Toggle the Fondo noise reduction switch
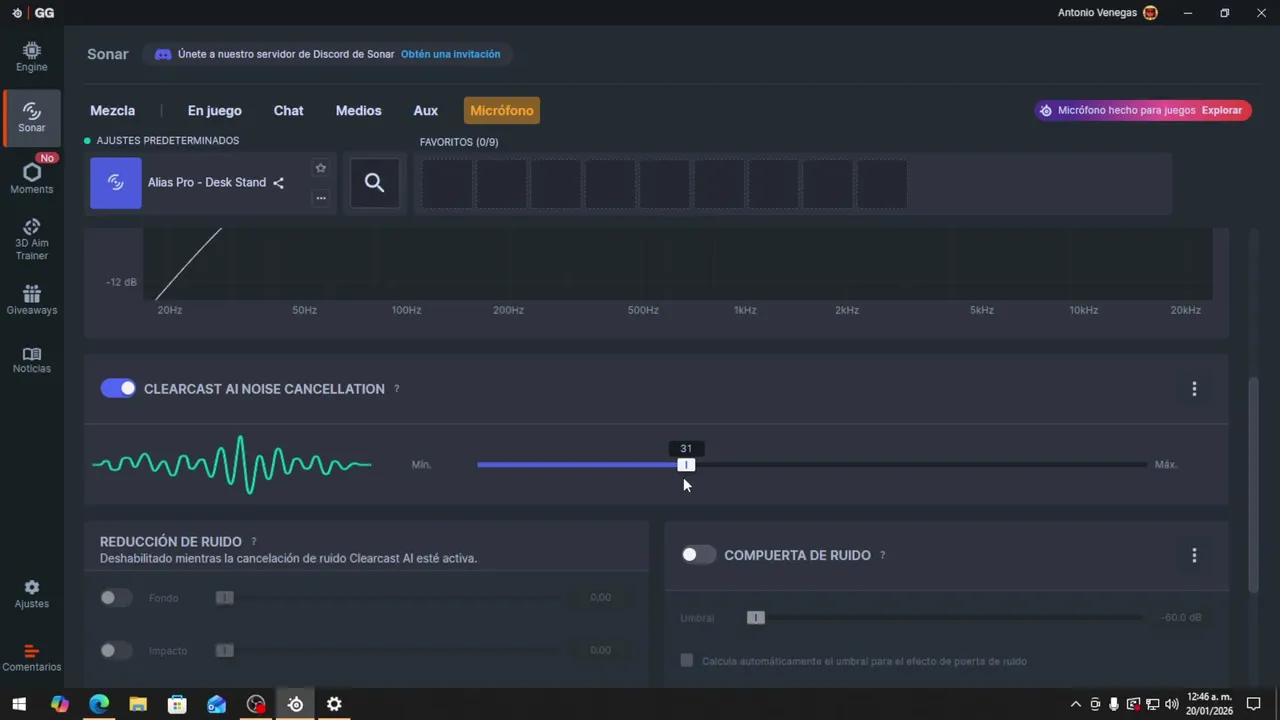1280x720 pixels. click(115, 598)
